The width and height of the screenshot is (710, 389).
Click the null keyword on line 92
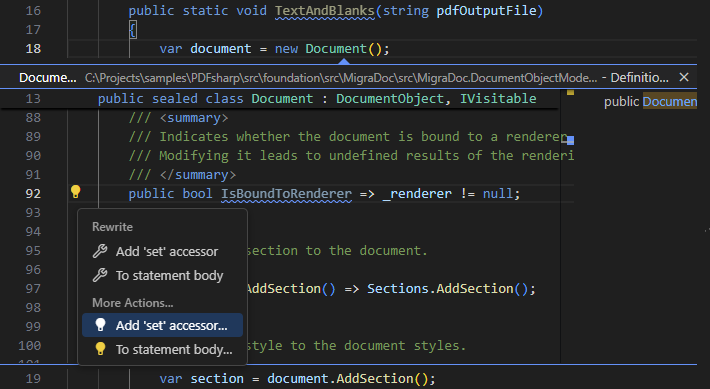[x=498, y=194]
